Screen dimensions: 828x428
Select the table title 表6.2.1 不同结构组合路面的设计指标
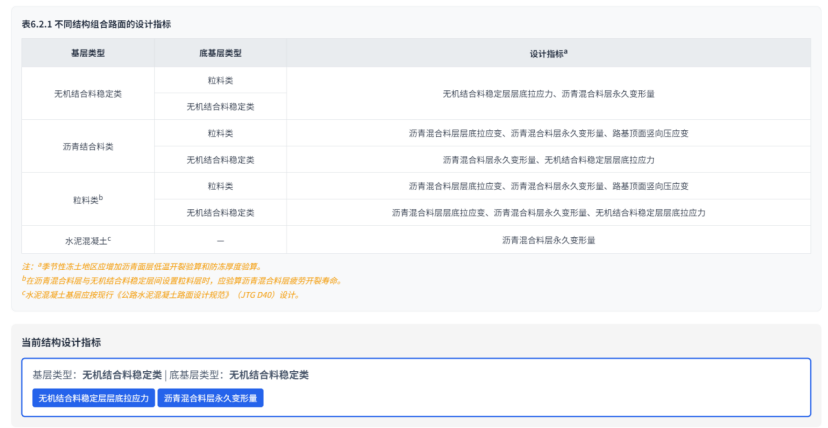(96, 24)
